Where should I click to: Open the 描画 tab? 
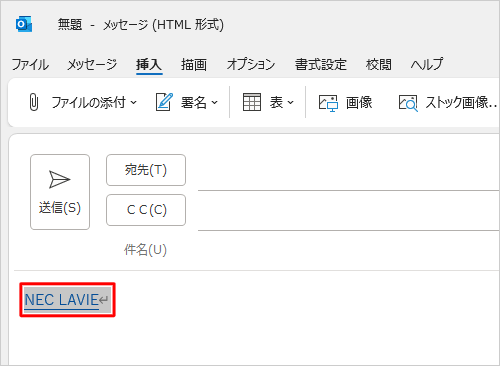point(194,64)
